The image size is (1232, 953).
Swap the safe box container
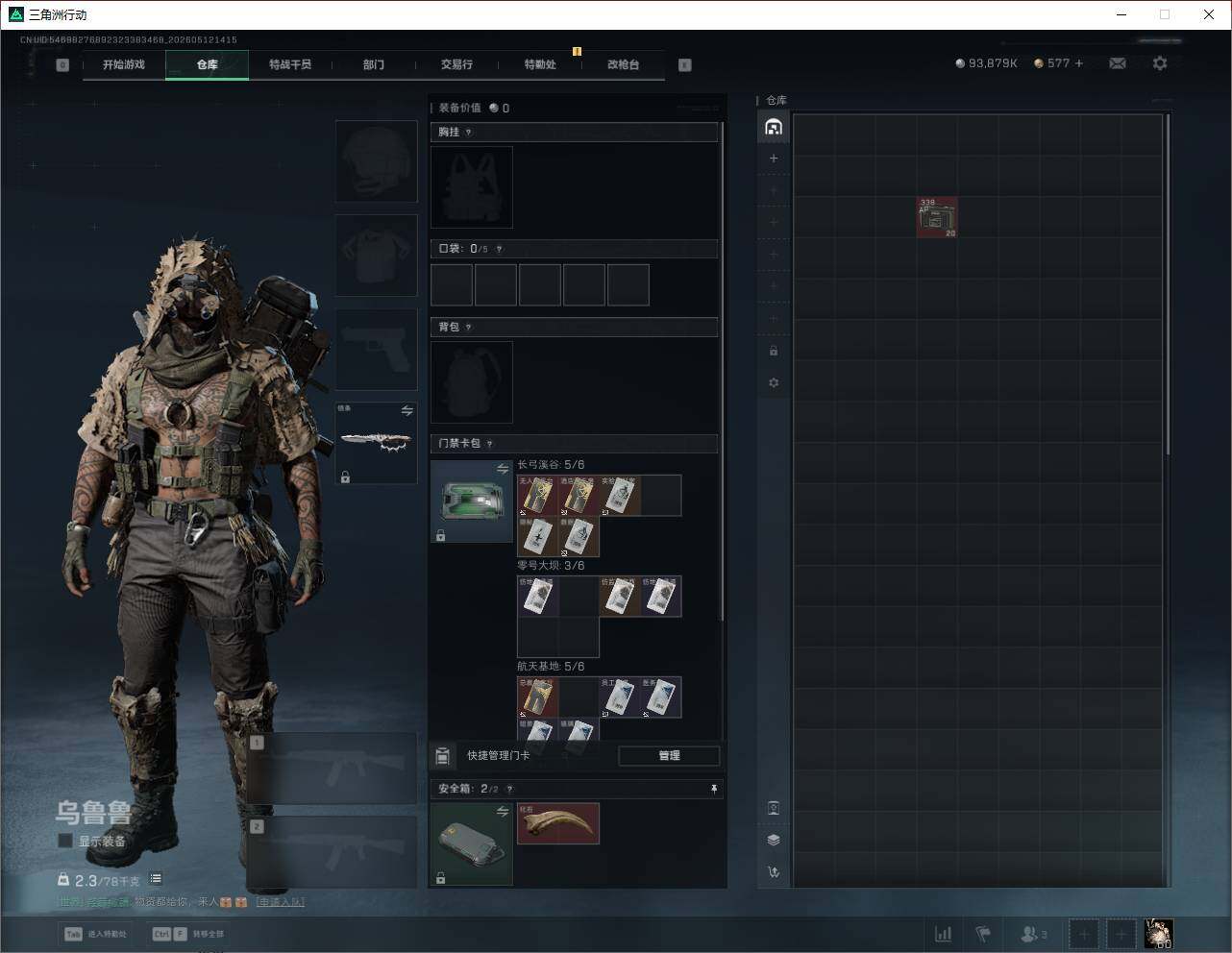click(x=502, y=813)
